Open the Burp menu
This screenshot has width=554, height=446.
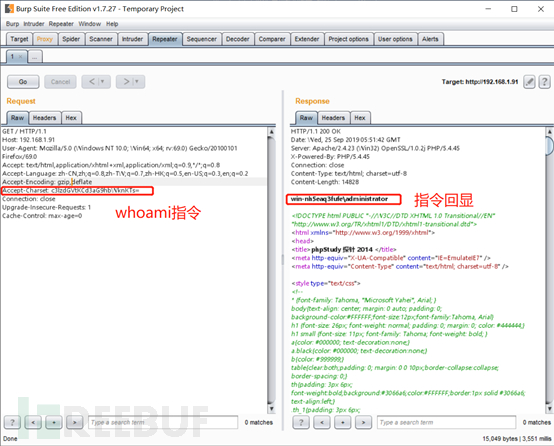12,24
